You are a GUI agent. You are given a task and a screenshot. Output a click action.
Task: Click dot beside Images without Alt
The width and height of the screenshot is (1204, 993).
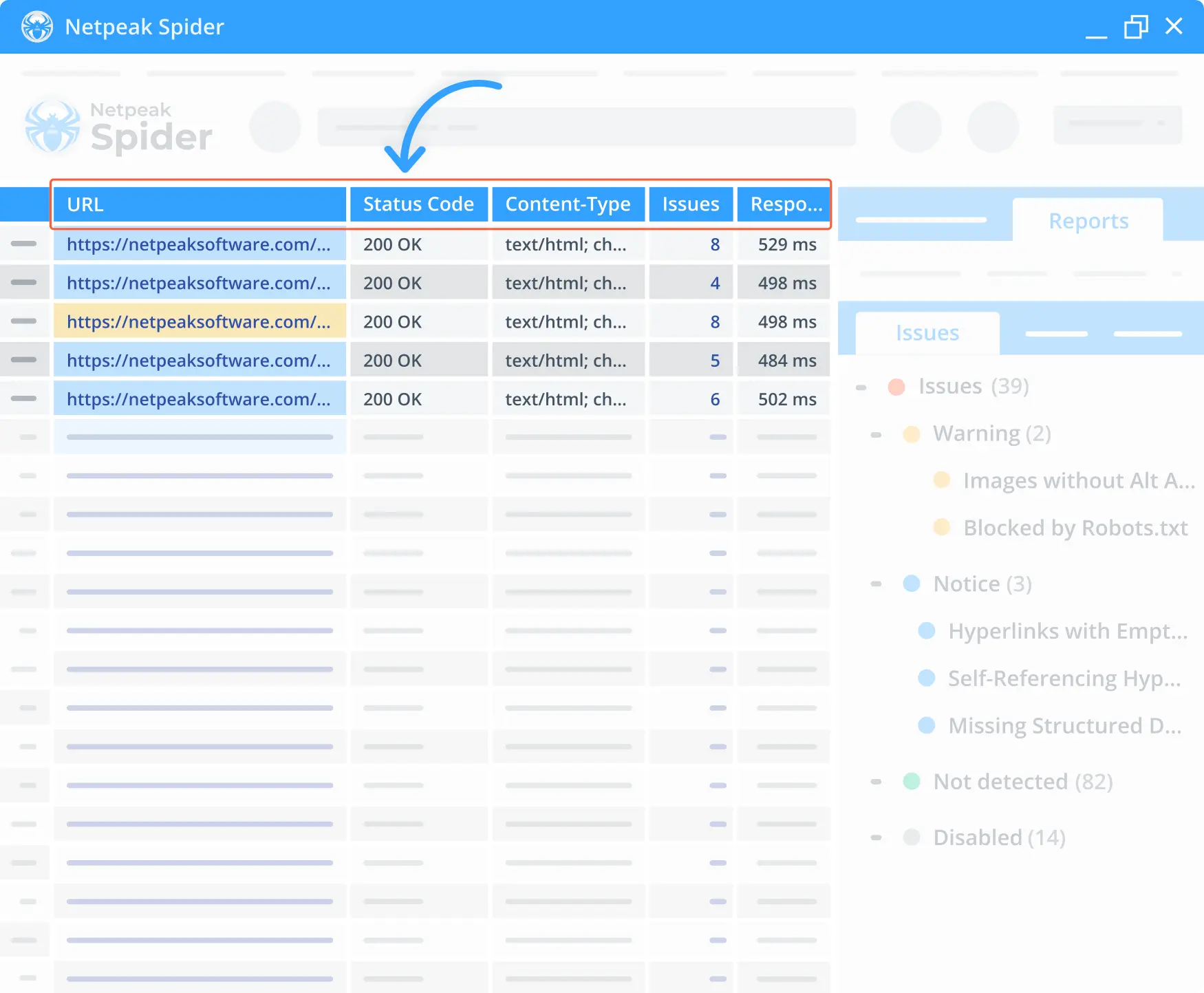941,480
